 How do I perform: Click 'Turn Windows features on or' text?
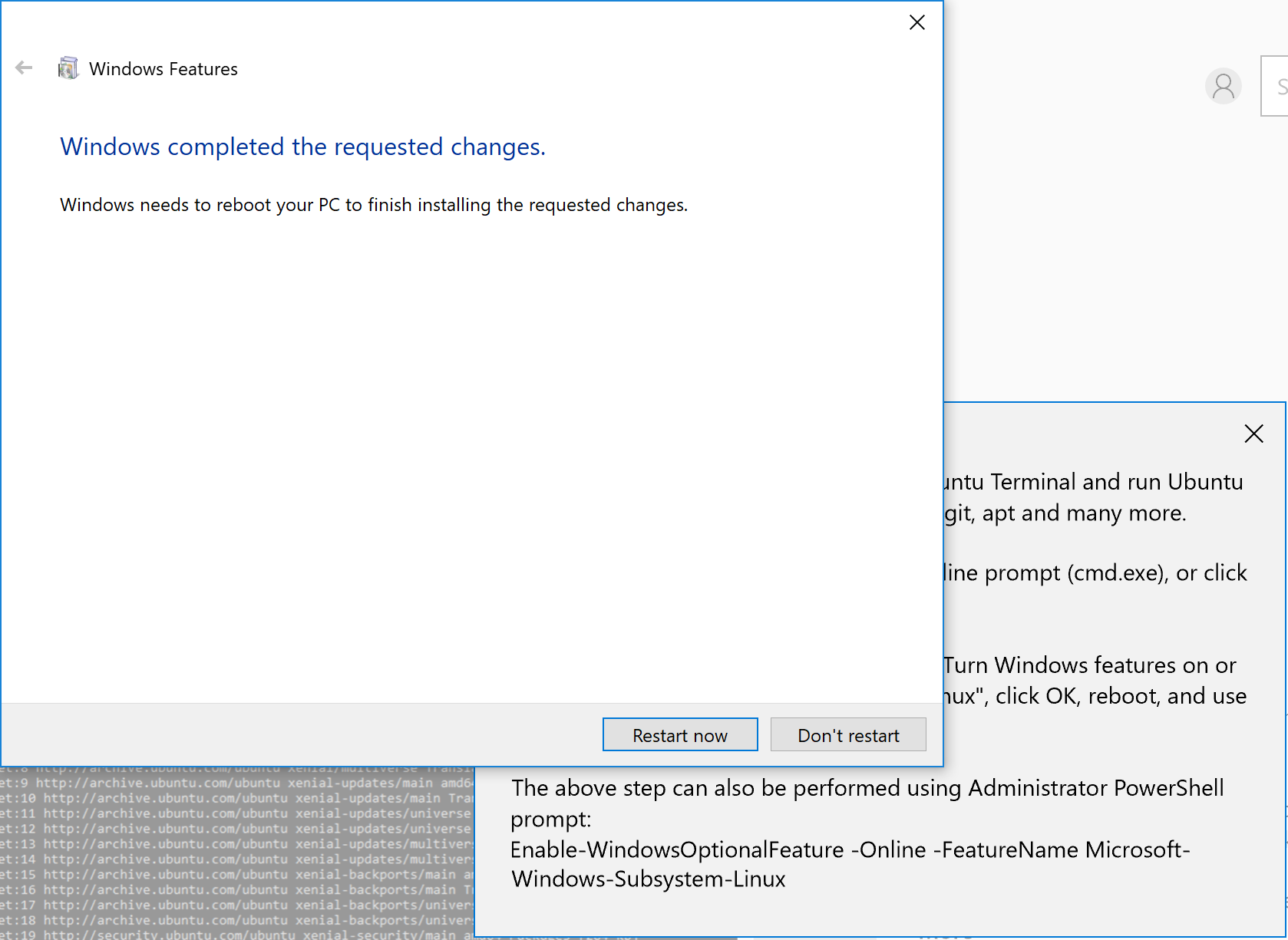coord(1090,665)
